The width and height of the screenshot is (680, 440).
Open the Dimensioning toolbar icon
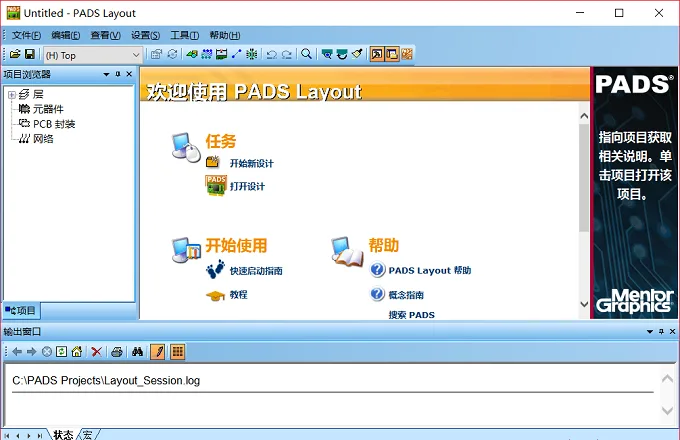click(x=222, y=54)
